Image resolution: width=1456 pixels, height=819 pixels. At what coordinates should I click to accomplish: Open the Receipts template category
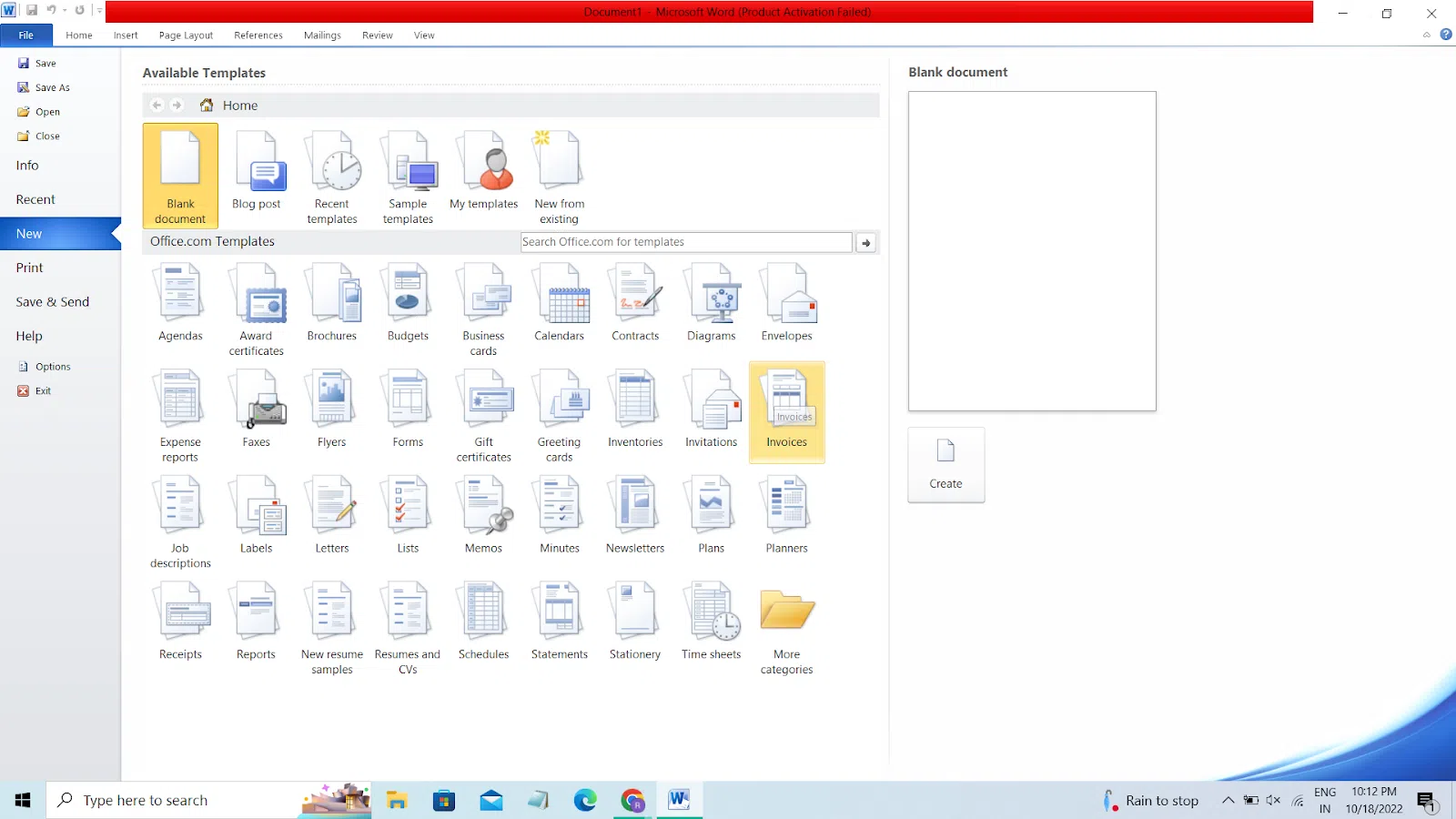[180, 621]
